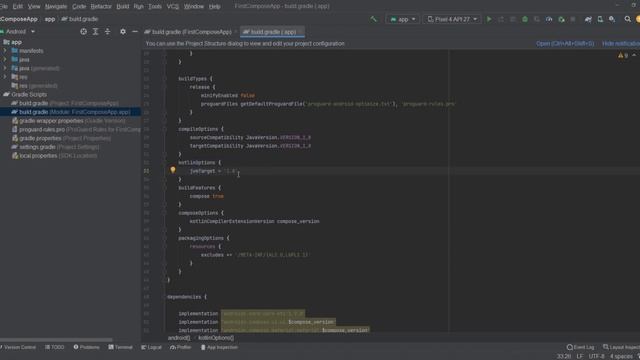
Task: Start debugging with the green bug icon
Action: (525, 19)
